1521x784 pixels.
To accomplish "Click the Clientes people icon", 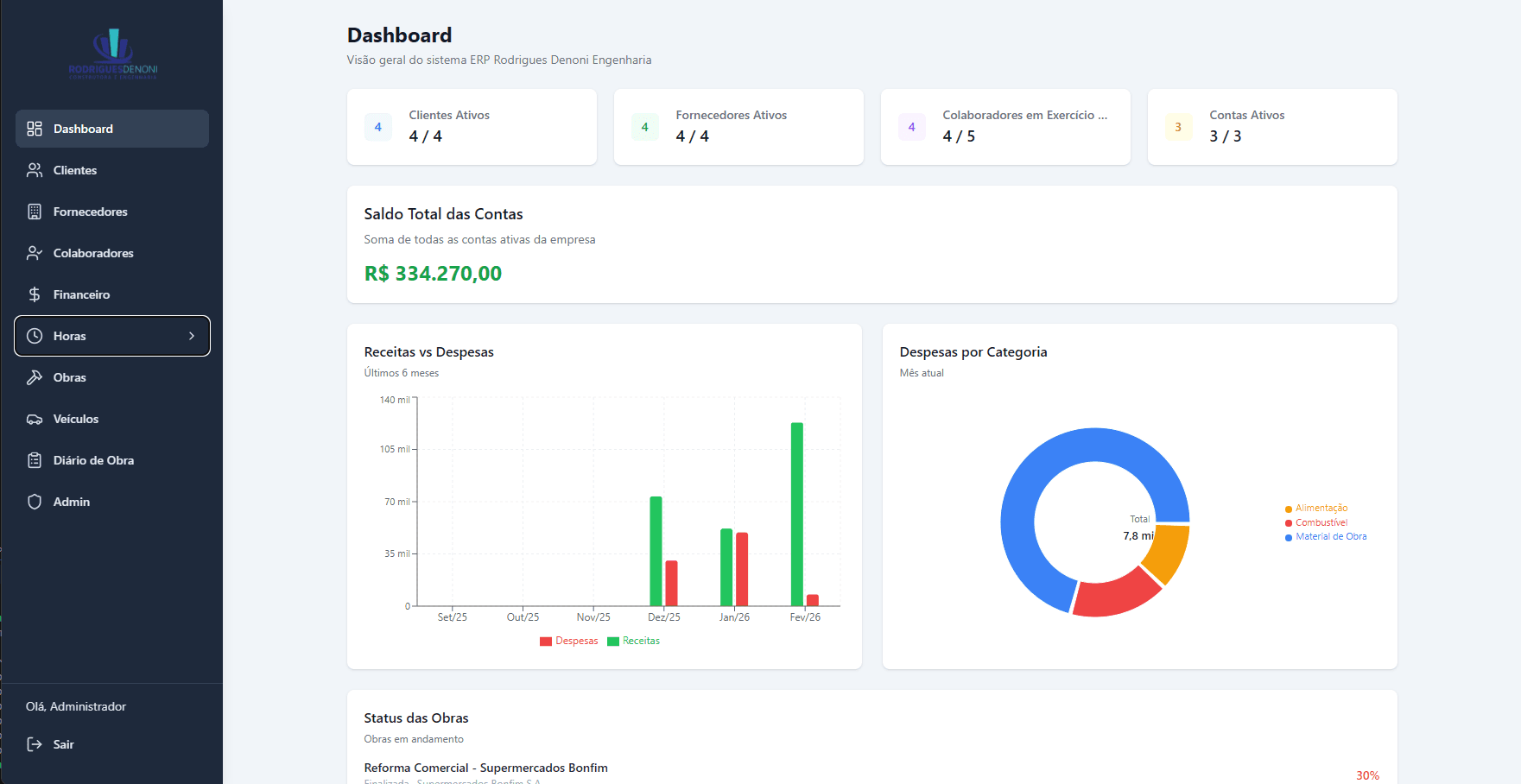I will pyautogui.click(x=35, y=170).
